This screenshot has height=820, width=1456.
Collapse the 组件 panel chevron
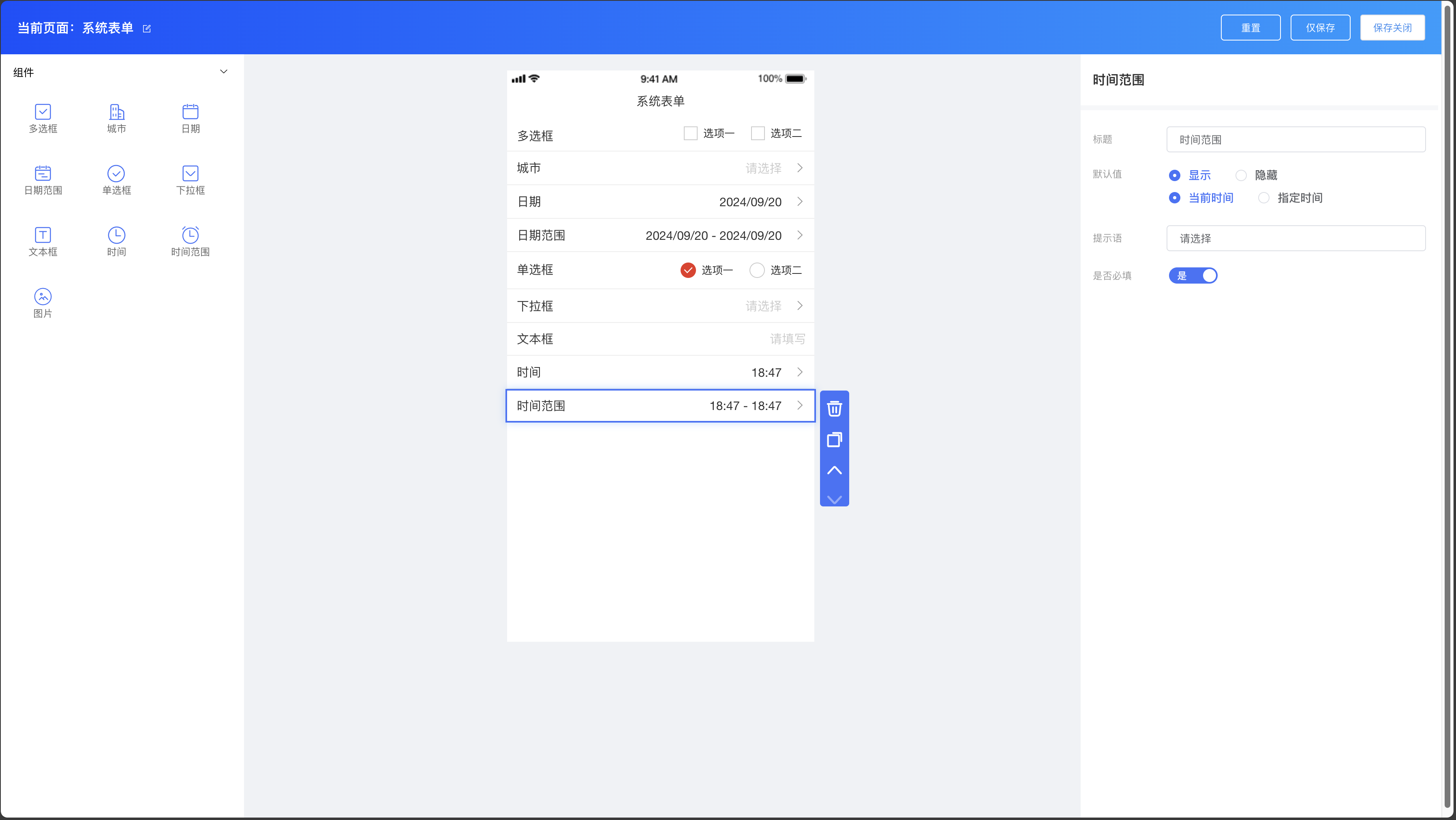[223, 72]
